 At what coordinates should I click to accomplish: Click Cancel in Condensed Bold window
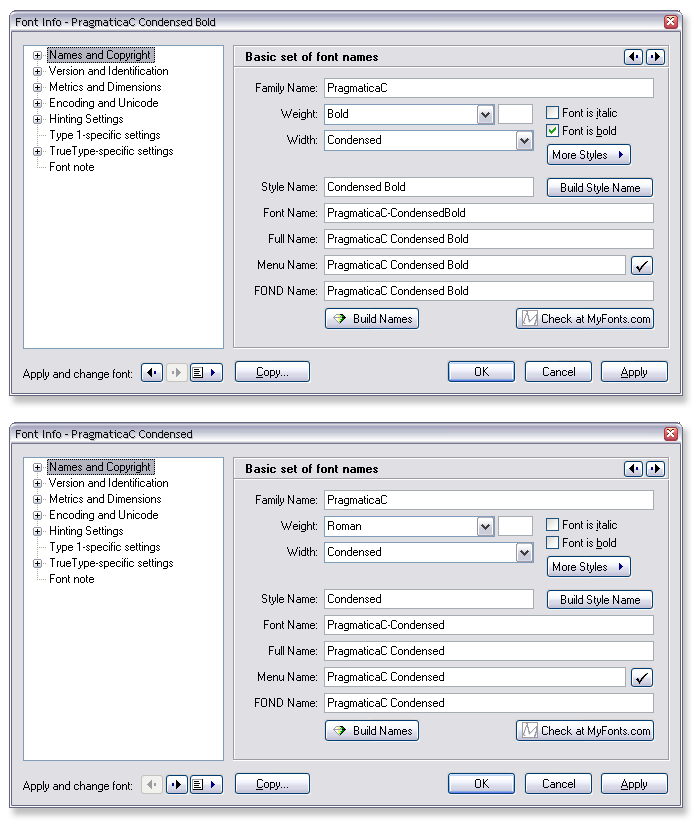click(559, 372)
